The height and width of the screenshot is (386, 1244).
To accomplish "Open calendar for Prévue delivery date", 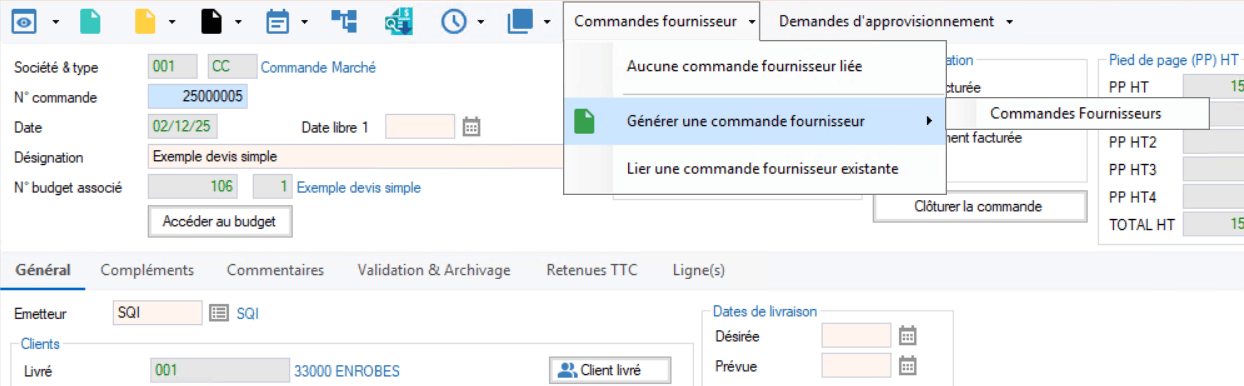I will coord(907,365).
